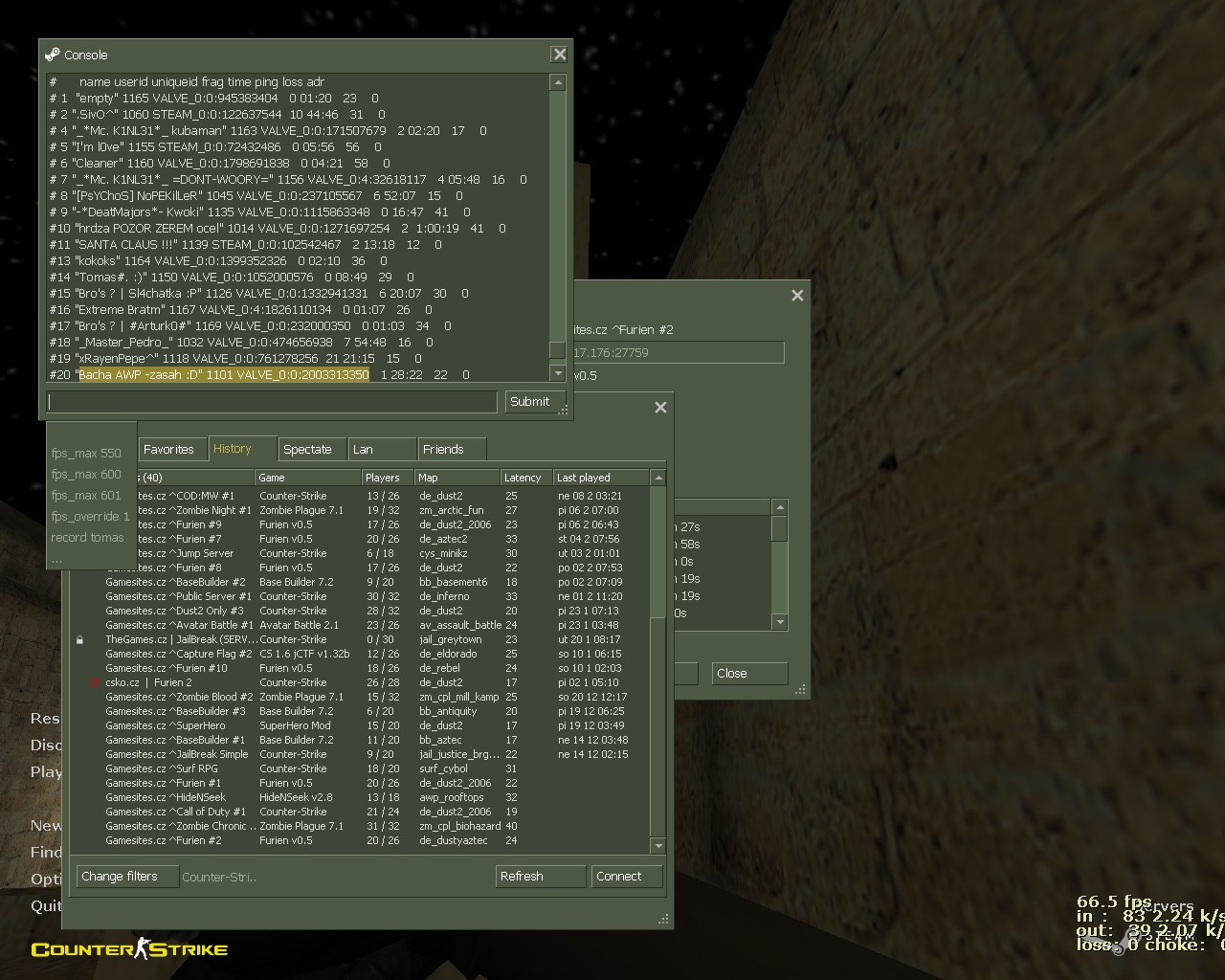
Task: Open the Change filters options
Action: (126, 876)
